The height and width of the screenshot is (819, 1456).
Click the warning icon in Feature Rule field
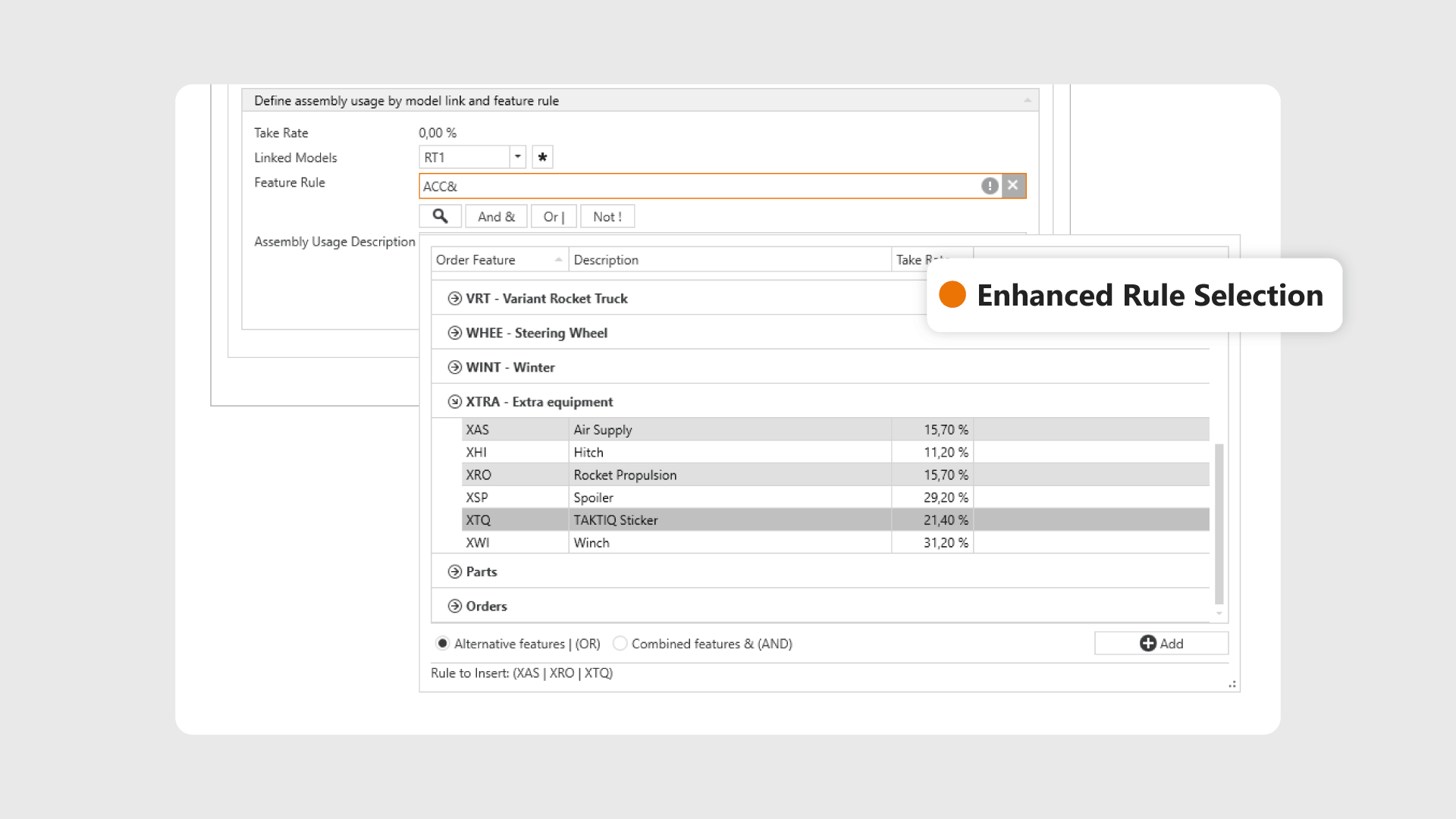pyautogui.click(x=990, y=186)
